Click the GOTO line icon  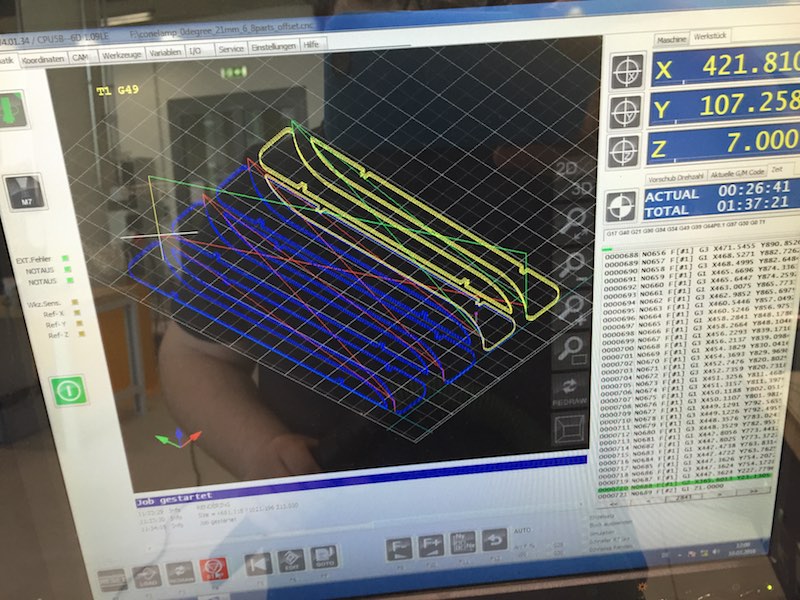tap(323, 558)
